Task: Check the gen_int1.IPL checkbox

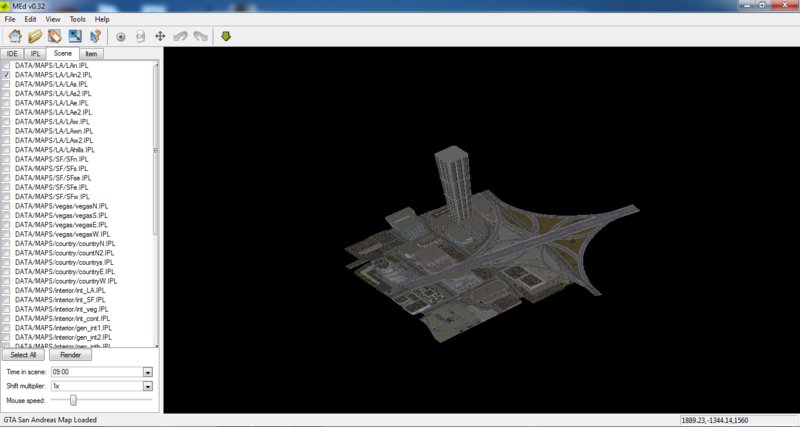Action: [6, 328]
